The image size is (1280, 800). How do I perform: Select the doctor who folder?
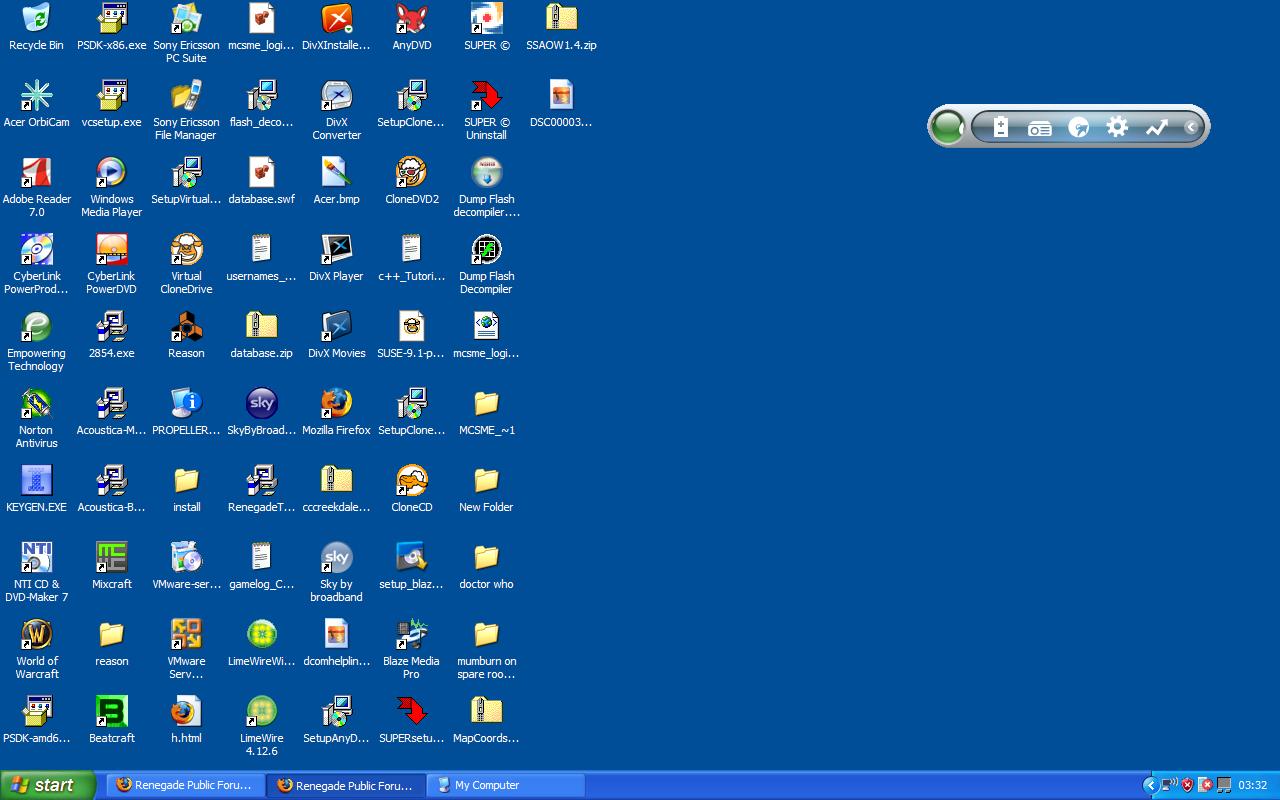[x=486, y=558]
